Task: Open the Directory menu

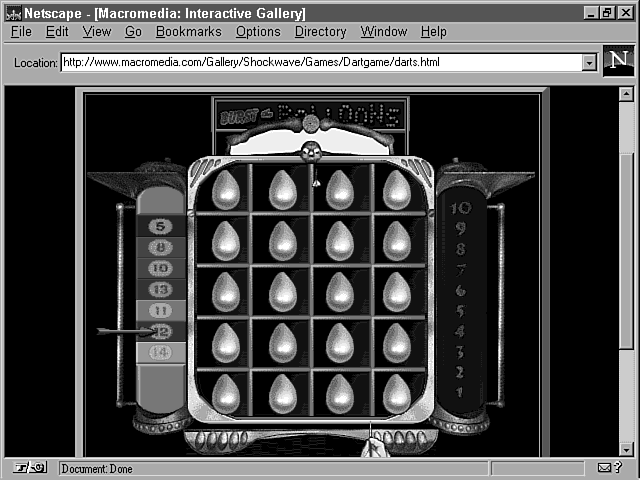Action: 320,32
